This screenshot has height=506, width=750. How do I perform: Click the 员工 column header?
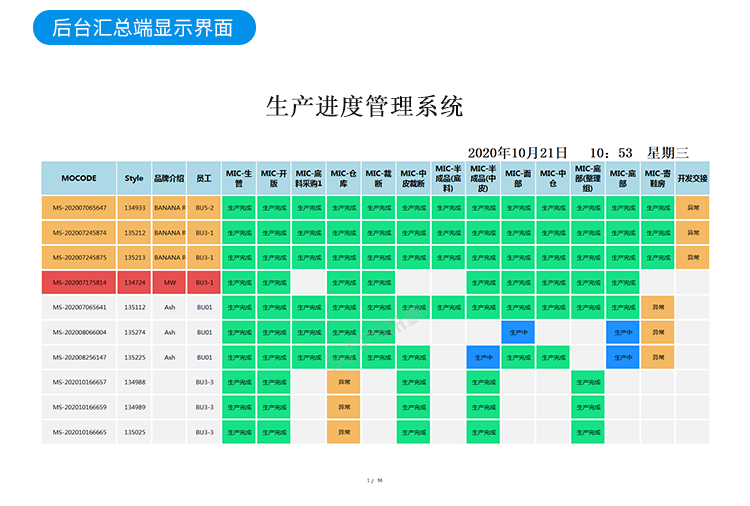(x=204, y=178)
